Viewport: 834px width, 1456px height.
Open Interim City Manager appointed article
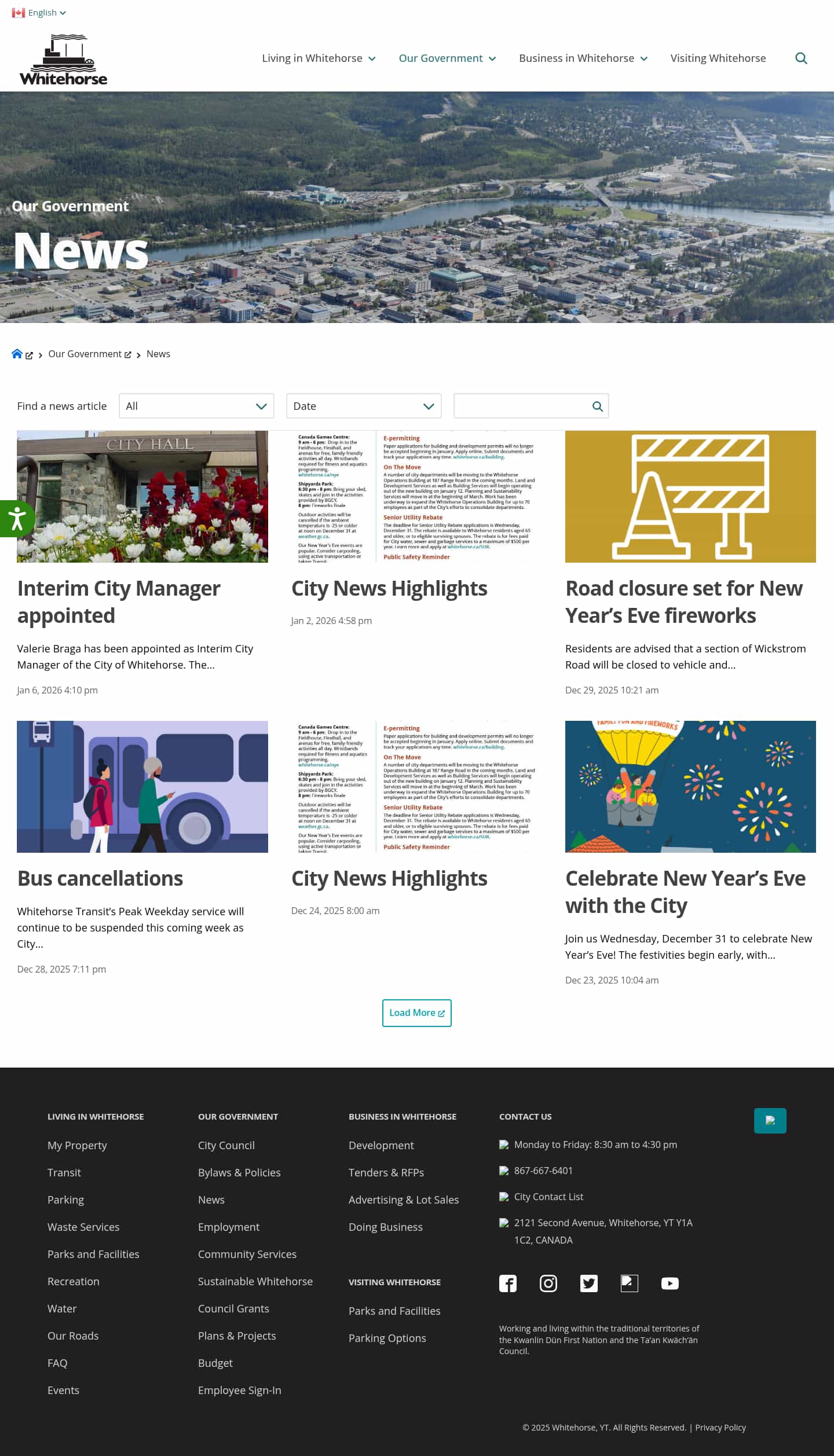119,602
